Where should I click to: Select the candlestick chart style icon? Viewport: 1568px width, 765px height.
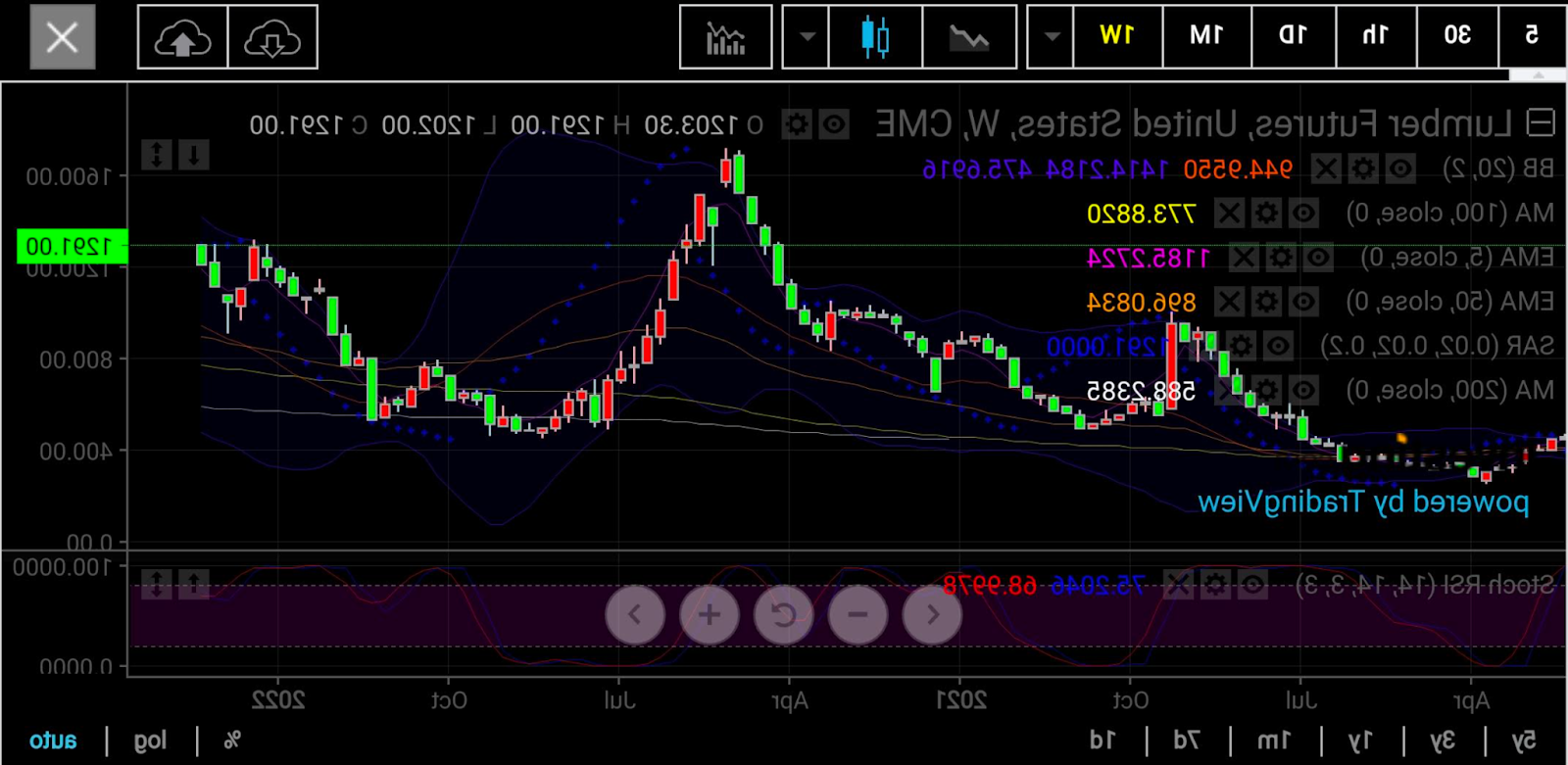coord(875,37)
